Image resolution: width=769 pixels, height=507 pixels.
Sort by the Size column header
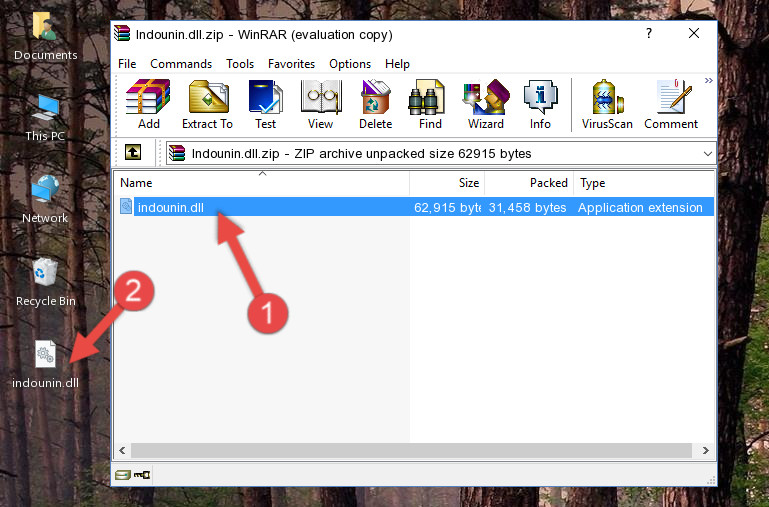coord(447,183)
